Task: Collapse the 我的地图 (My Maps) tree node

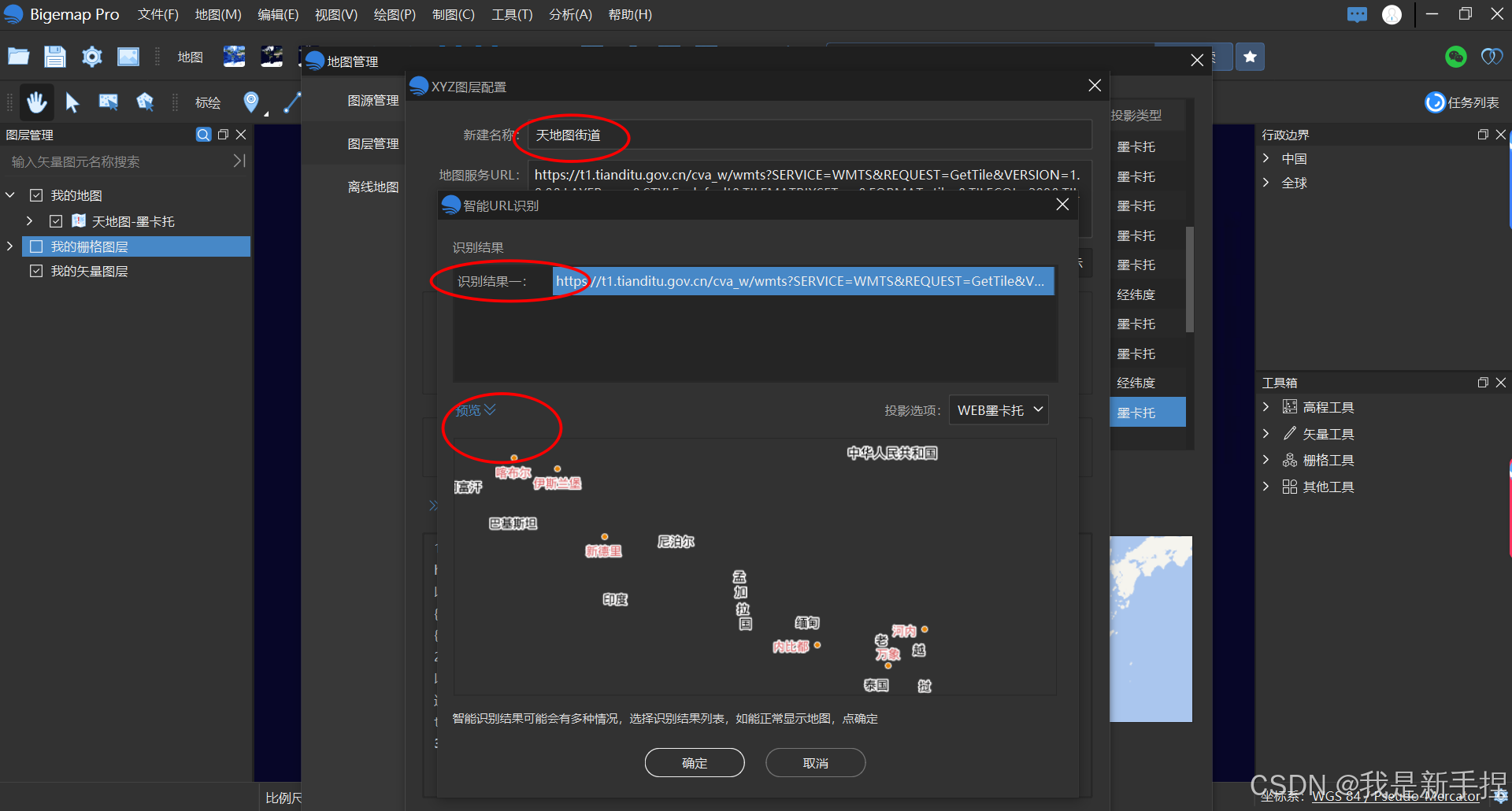Action: tap(10, 194)
